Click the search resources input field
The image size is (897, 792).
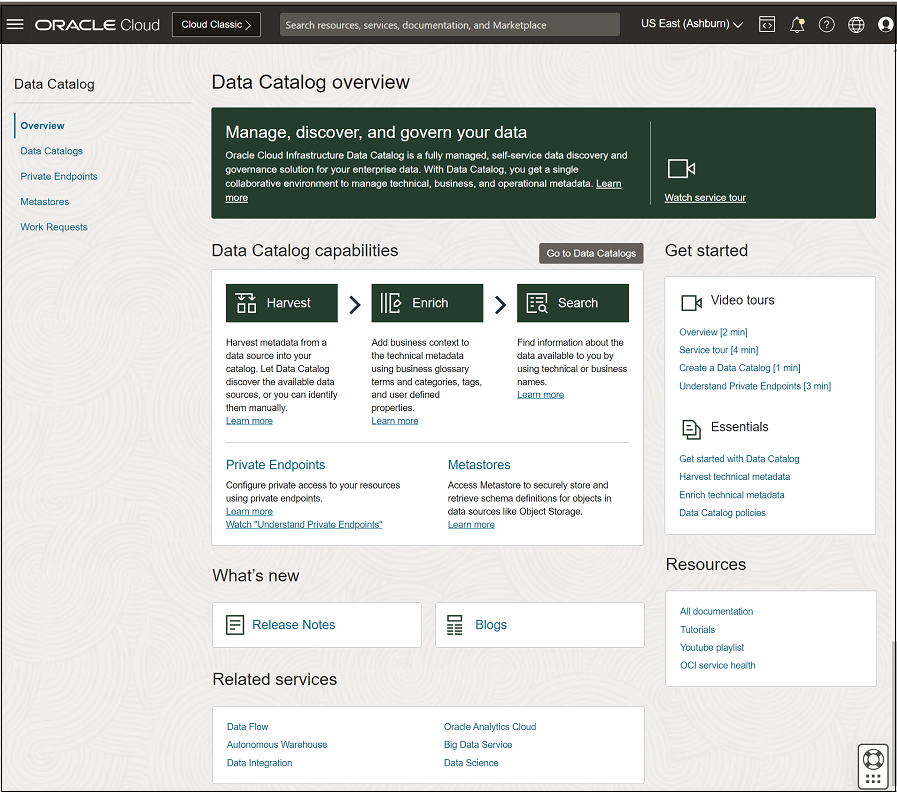(448, 23)
